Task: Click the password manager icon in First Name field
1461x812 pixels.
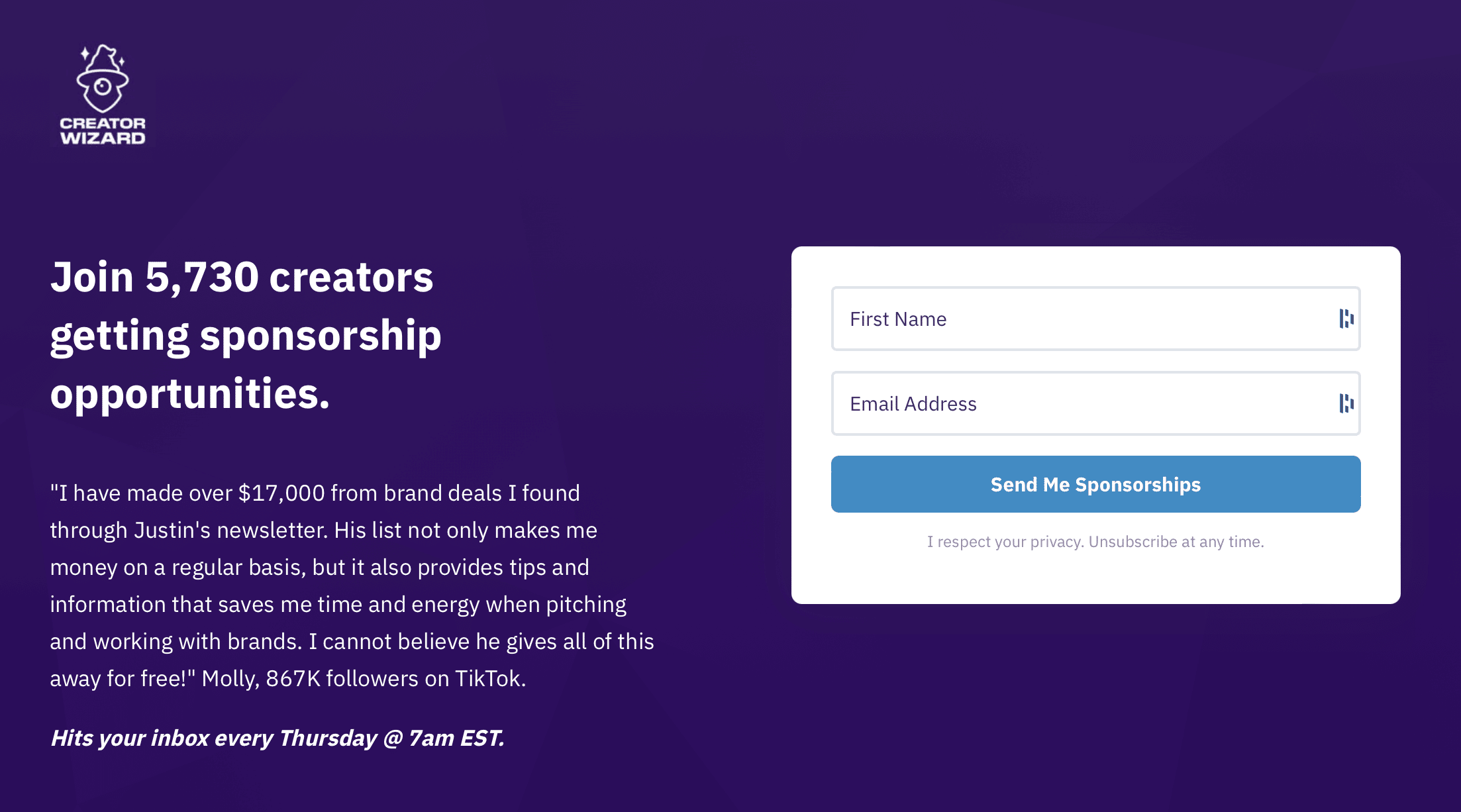Action: pos(1346,319)
